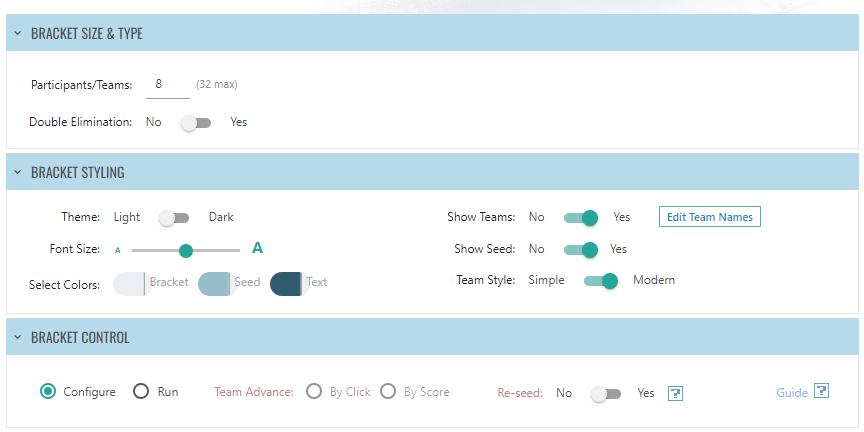Viewport: 864px width, 432px height.
Task: Collapse the Bracket Styling section
Action: 17,172
